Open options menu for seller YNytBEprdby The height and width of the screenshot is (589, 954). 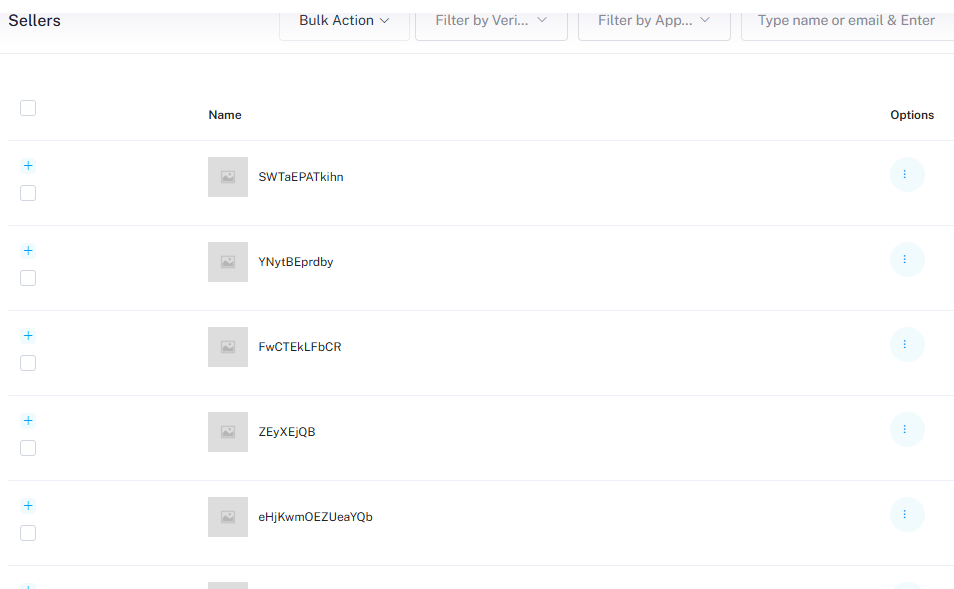(x=906, y=259)
